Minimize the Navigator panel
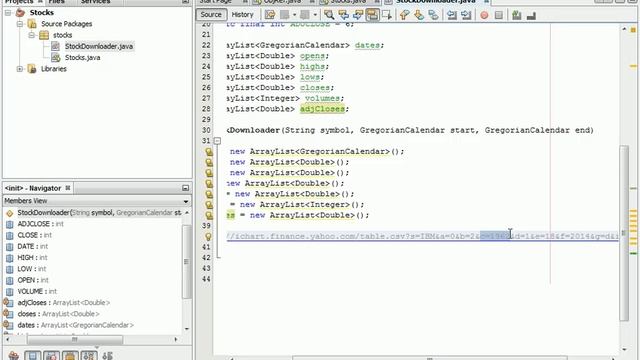This screenshot has width=640, height=360. (185, 188)
